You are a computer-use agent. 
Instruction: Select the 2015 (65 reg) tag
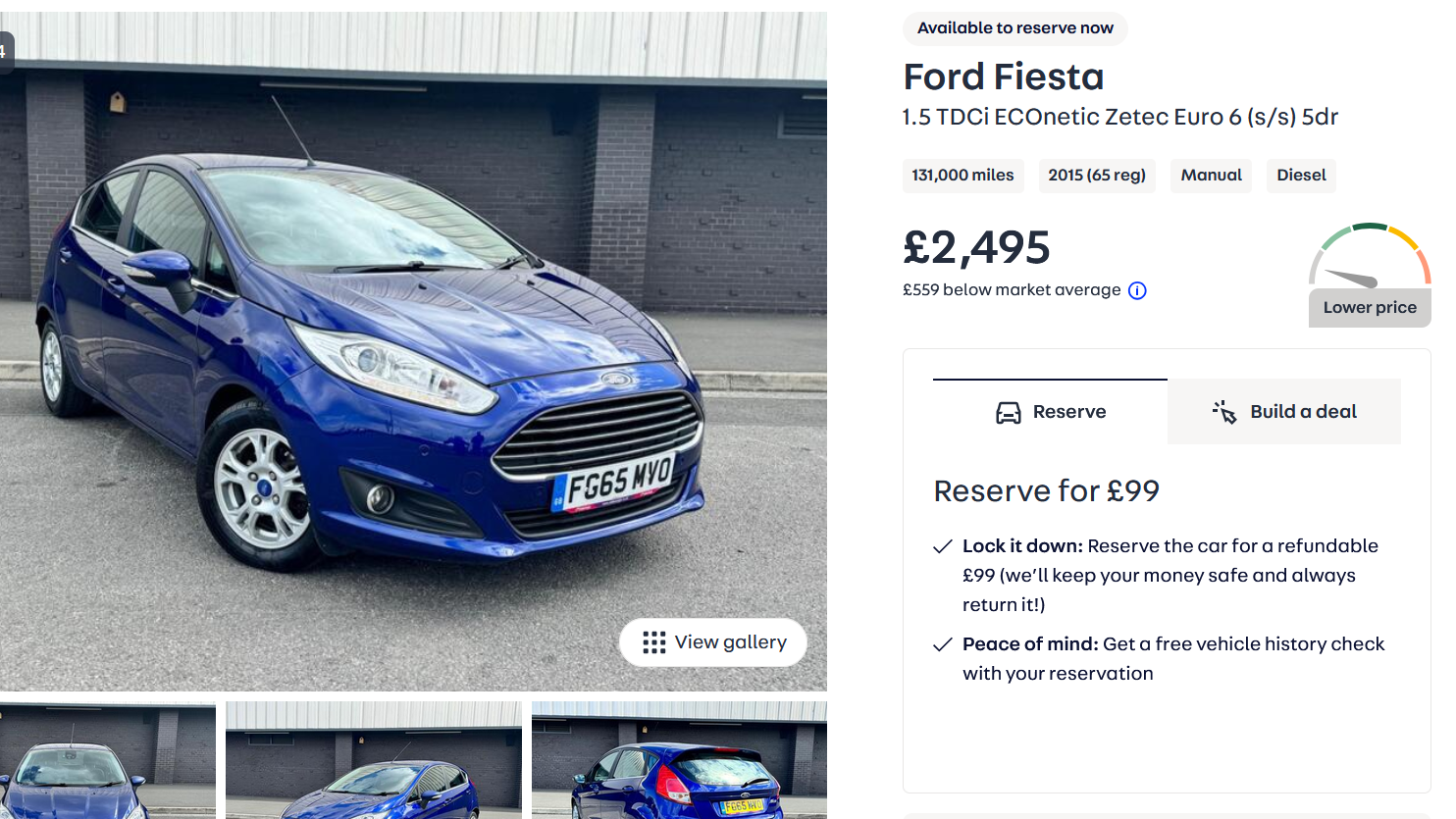coord(1096,176)
